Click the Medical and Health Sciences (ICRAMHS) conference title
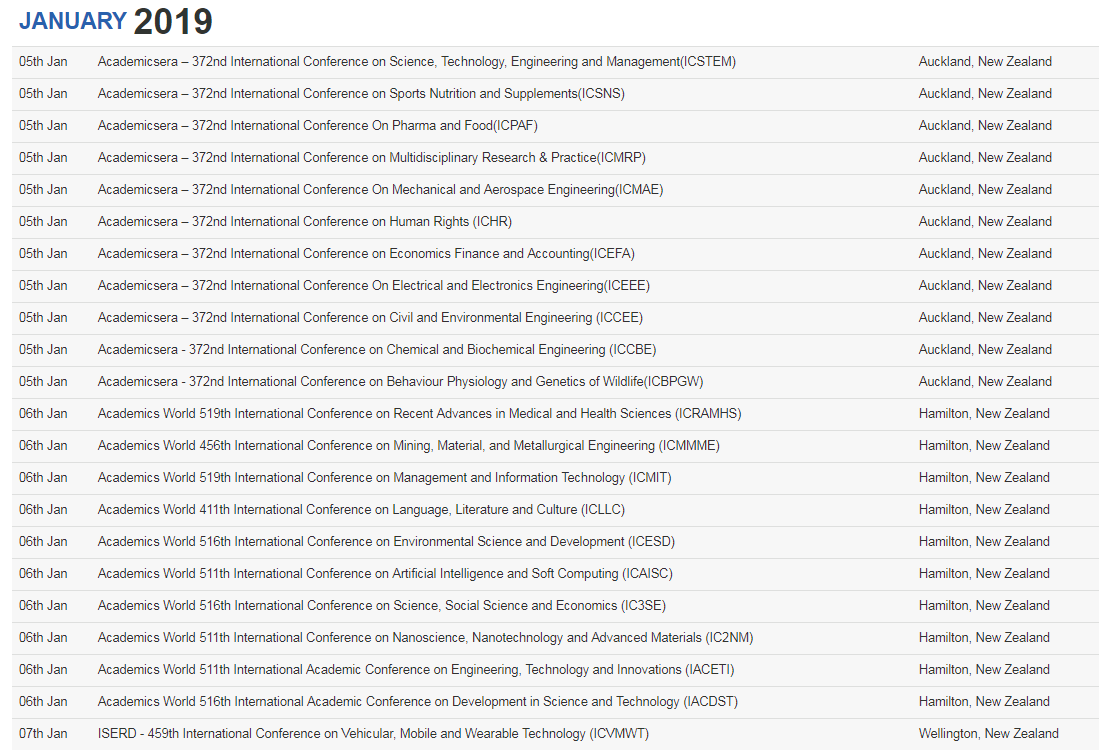This screenshot has width=1110, height=750. (x=420, y=414)
